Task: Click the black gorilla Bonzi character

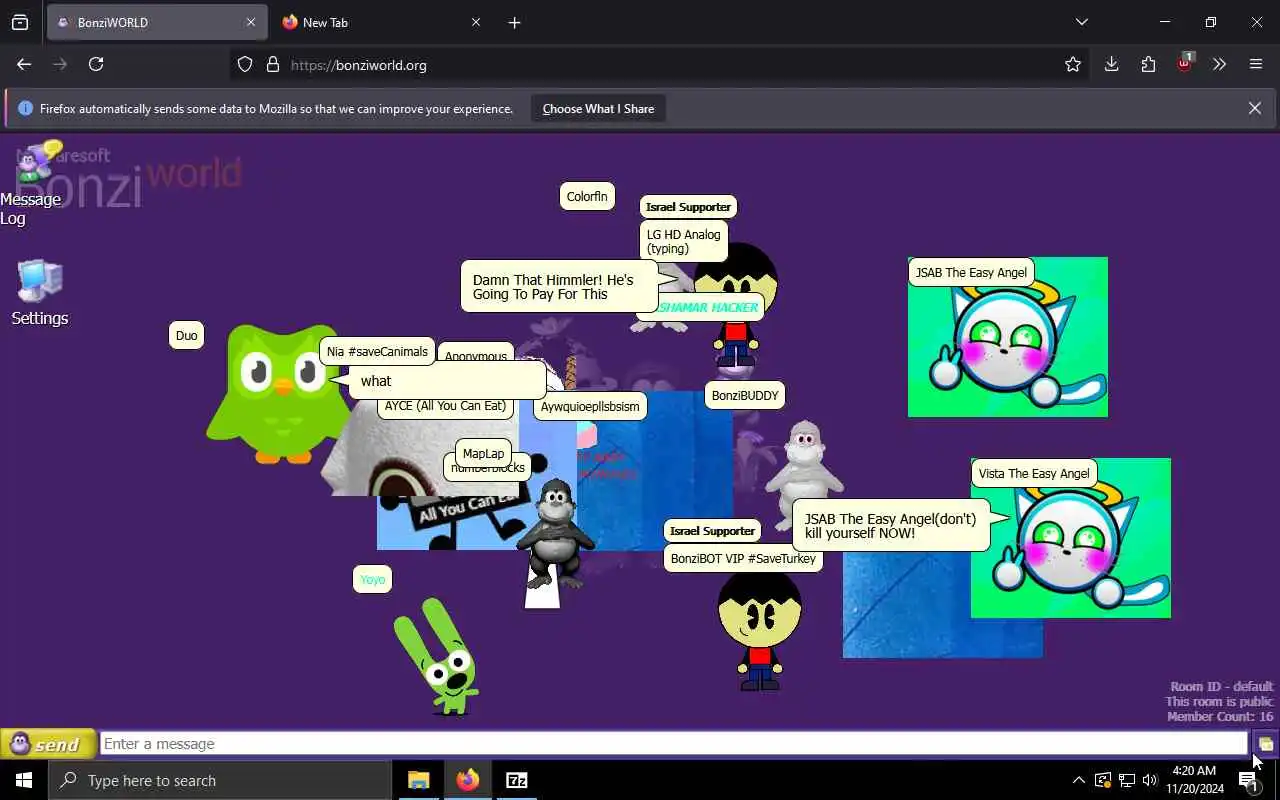Action: coord(555,532)
